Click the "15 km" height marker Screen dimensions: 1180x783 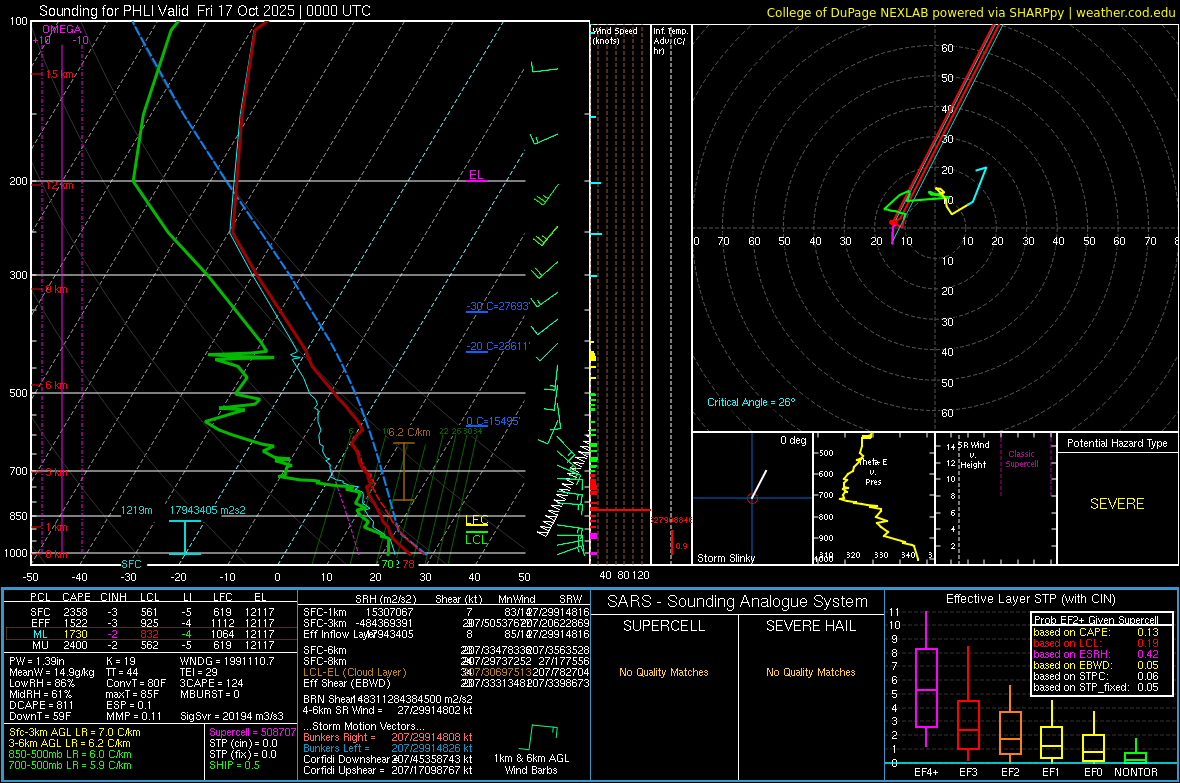60,75
